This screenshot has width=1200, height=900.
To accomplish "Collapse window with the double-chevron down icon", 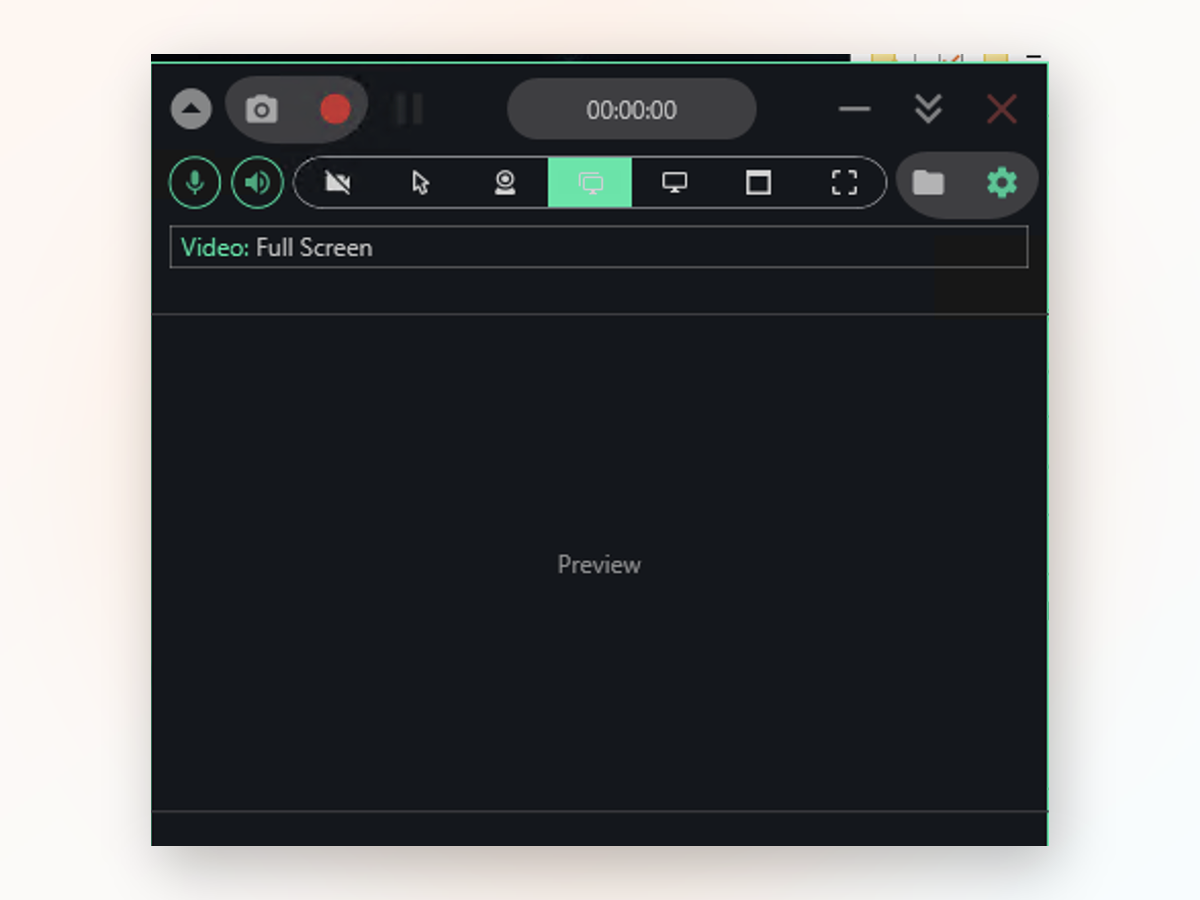I will point(928,109).
